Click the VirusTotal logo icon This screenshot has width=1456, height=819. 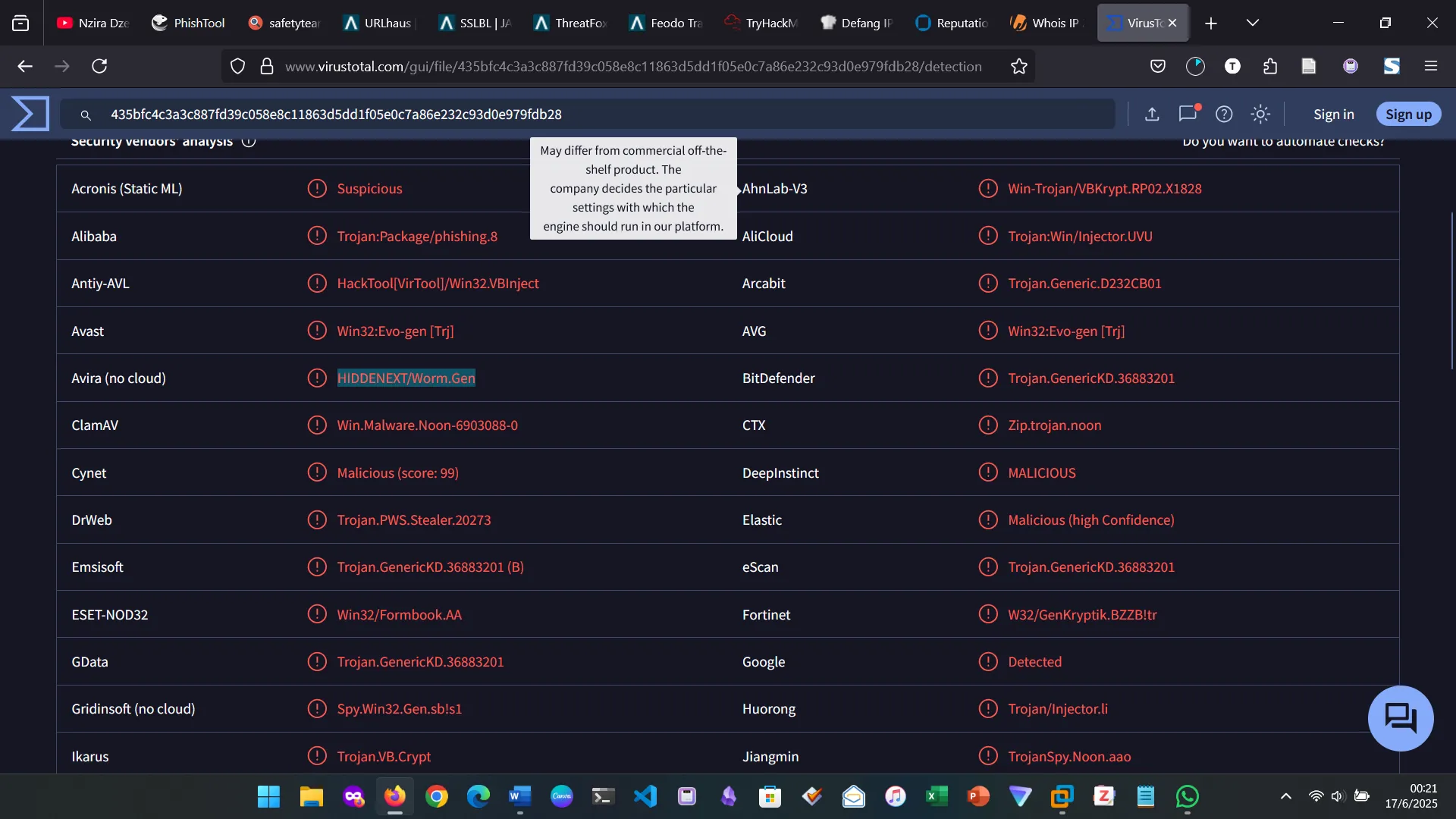[30, 114]
